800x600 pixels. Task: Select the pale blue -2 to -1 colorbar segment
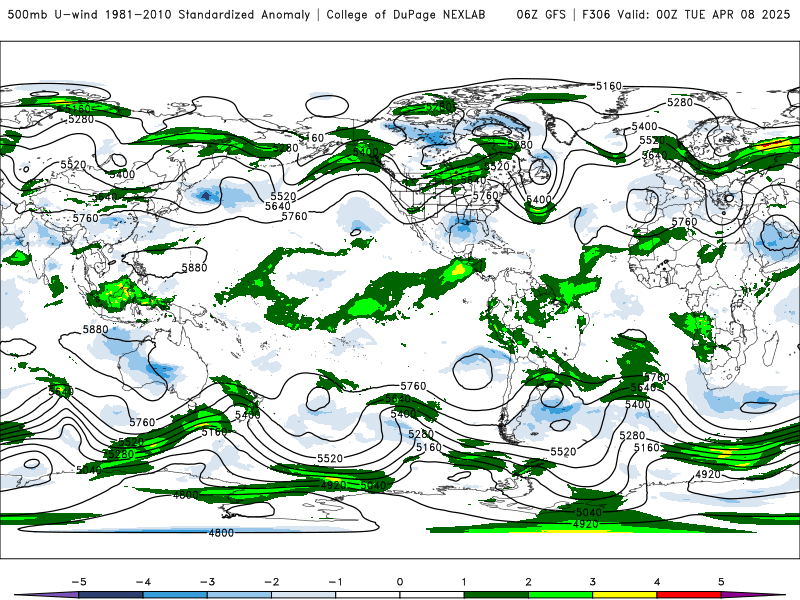pos(304,595)
